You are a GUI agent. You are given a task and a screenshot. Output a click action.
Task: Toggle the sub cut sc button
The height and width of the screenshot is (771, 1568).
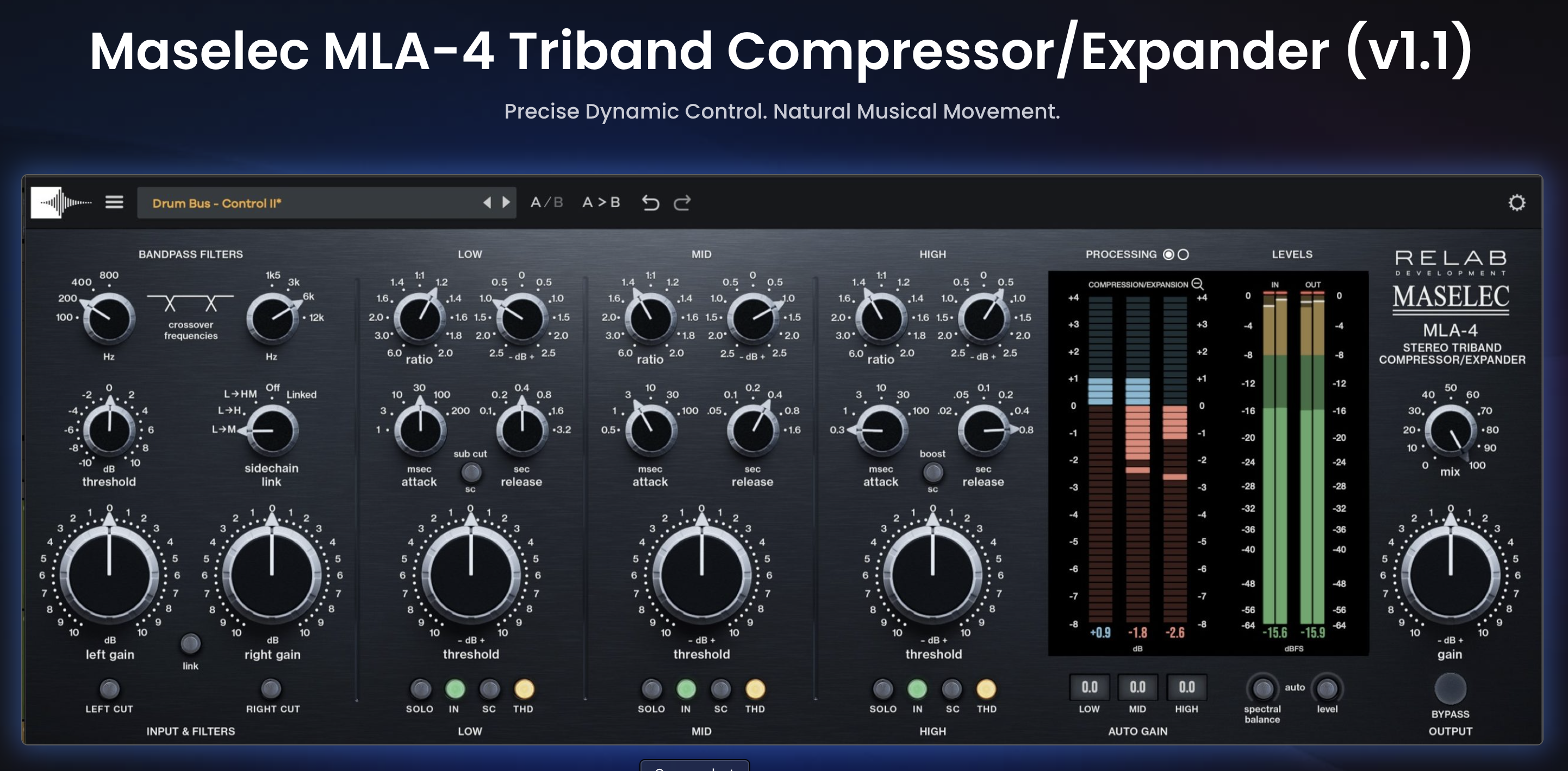coord(471,471)
